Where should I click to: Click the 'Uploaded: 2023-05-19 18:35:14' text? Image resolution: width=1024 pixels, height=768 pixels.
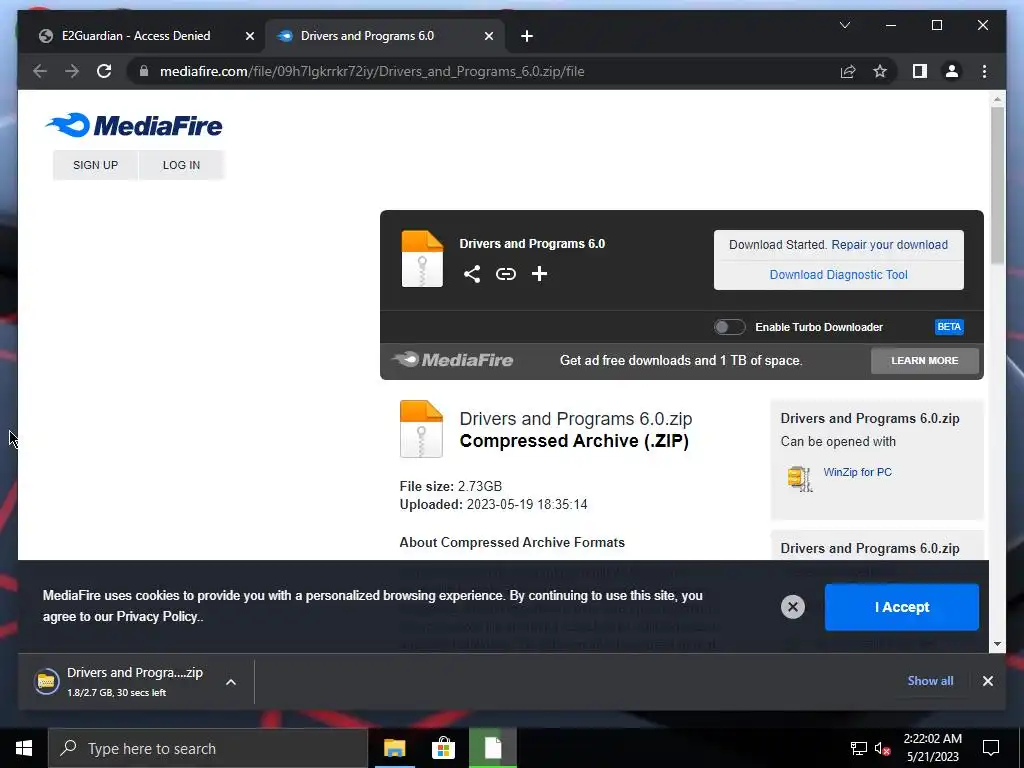(493, 505)
